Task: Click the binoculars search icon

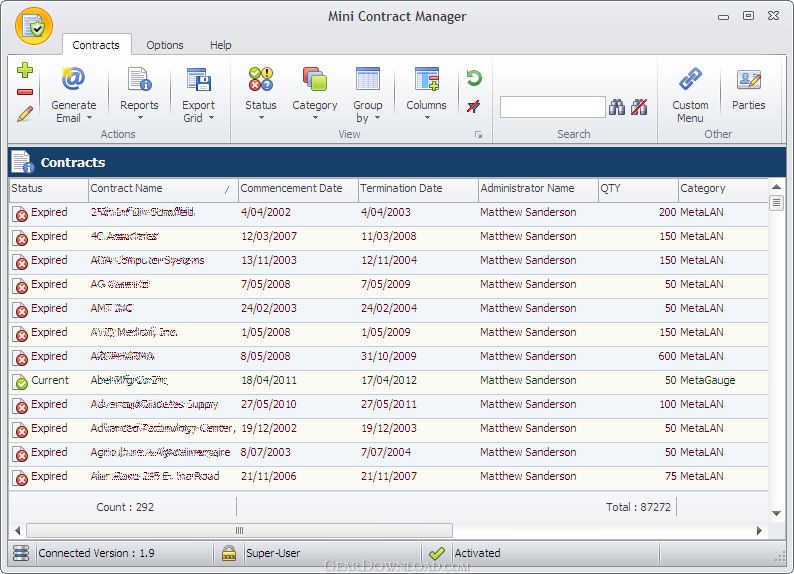Action: point(617,107)
